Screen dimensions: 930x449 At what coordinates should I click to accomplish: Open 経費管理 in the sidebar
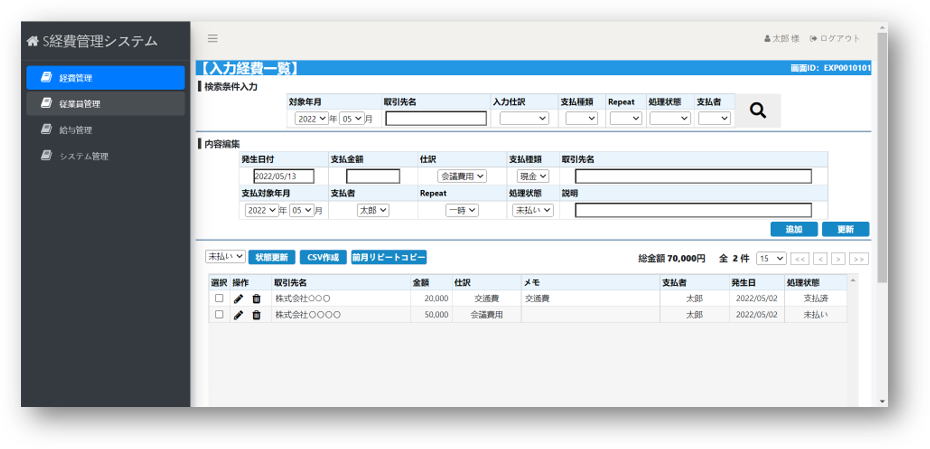click(106, 78)
